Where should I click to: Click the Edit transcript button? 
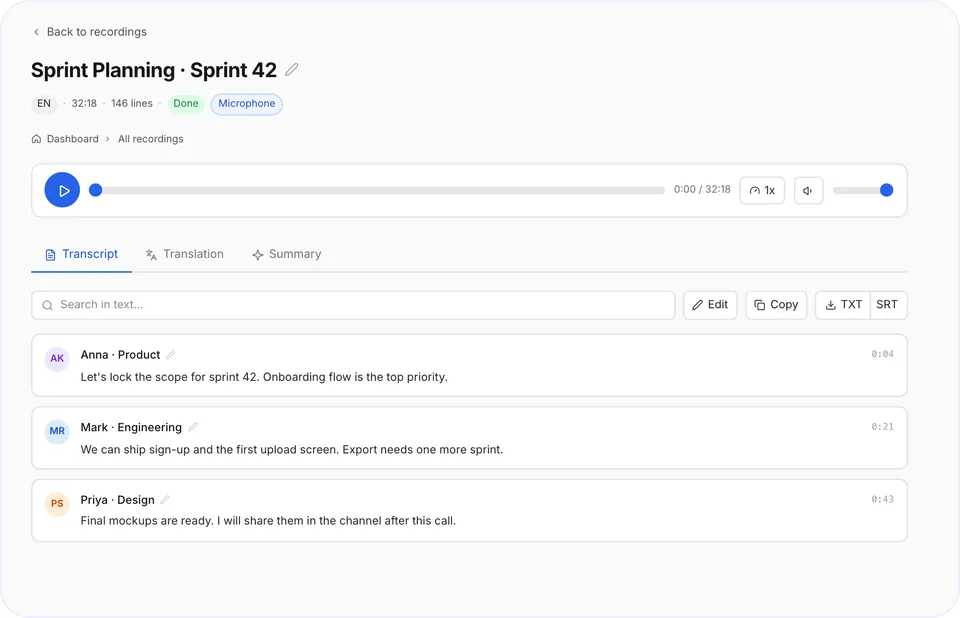point(710,305)
